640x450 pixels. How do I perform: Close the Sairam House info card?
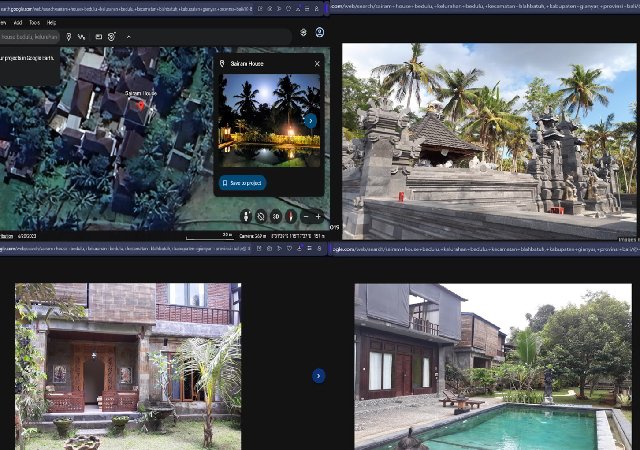tap(317, 64)
